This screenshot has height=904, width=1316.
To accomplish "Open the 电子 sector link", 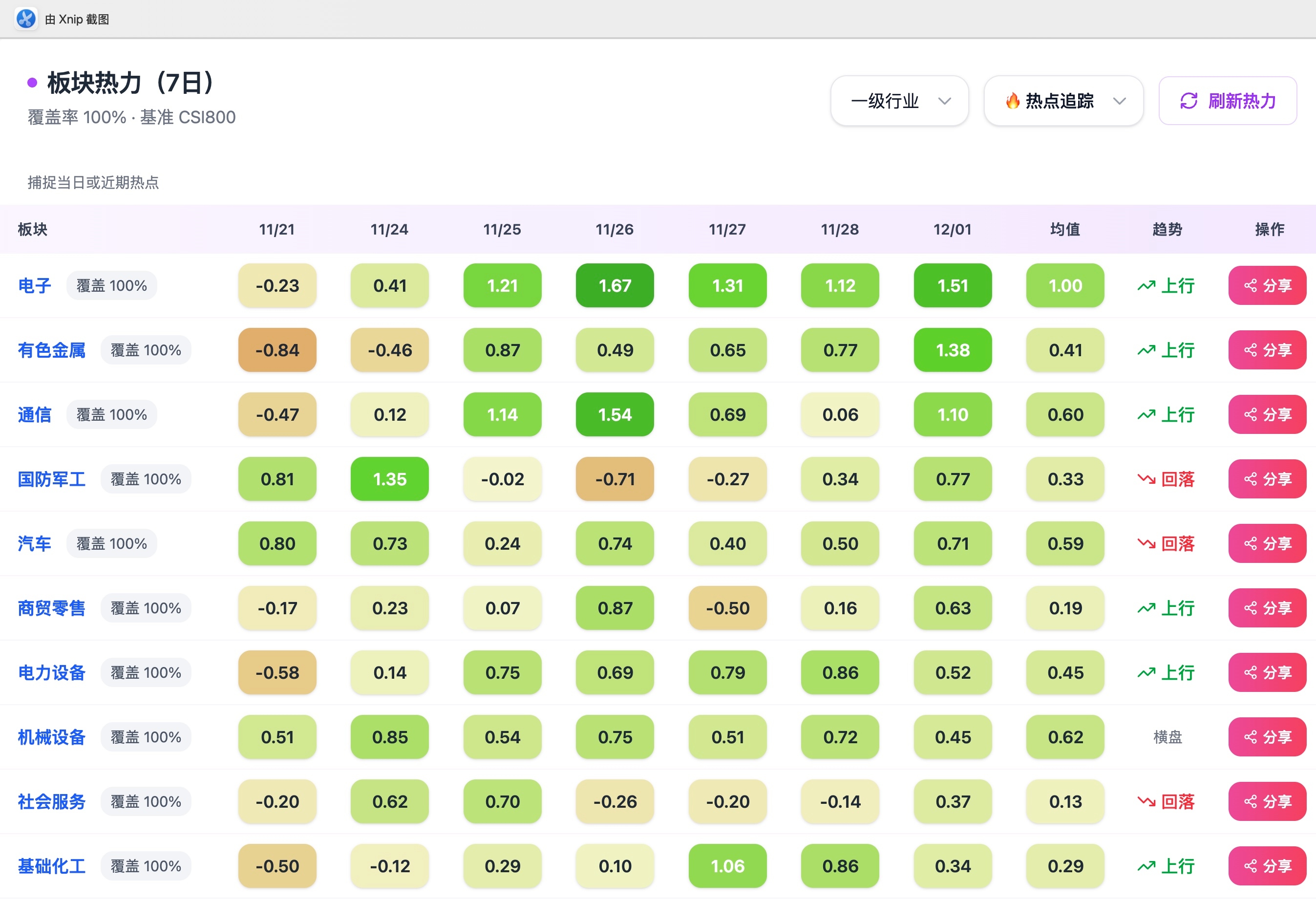I will point(34,285).
